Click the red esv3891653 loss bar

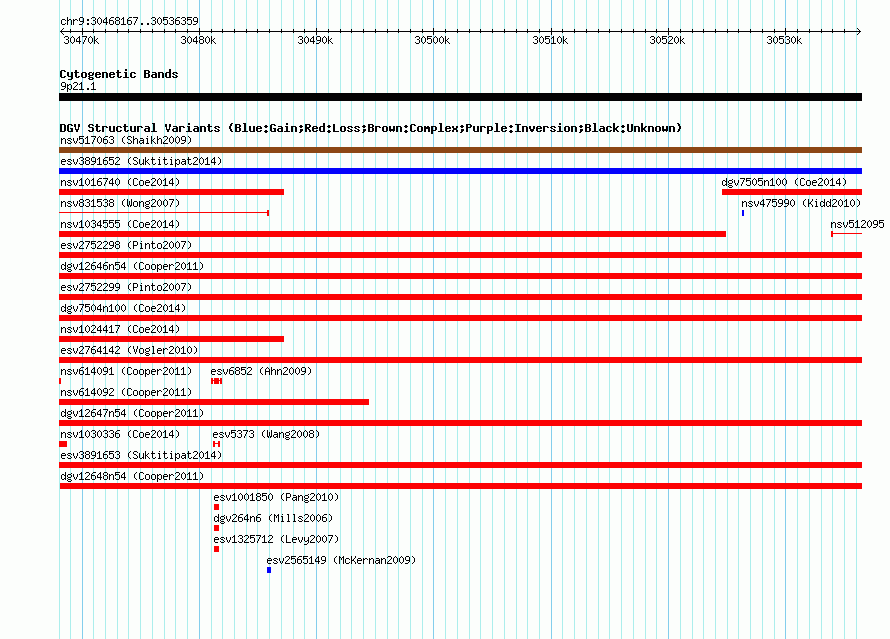[x=460, y=465]
